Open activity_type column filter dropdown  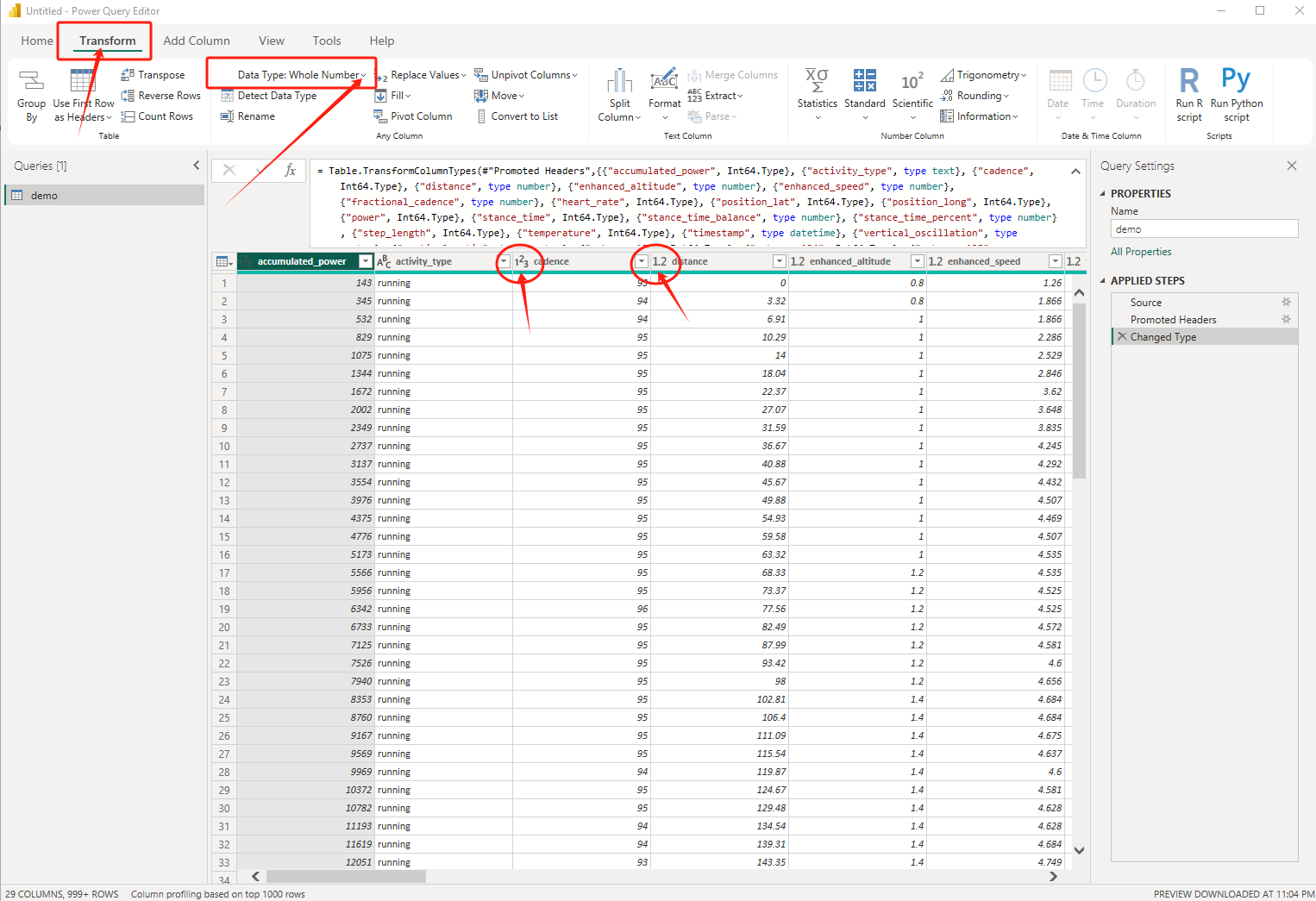[x=504, y=261]
